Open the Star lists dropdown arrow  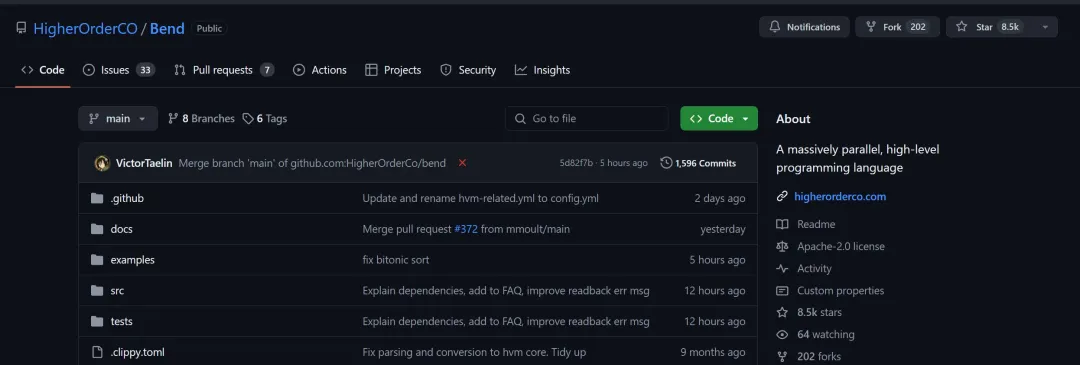coord(1045,27)
